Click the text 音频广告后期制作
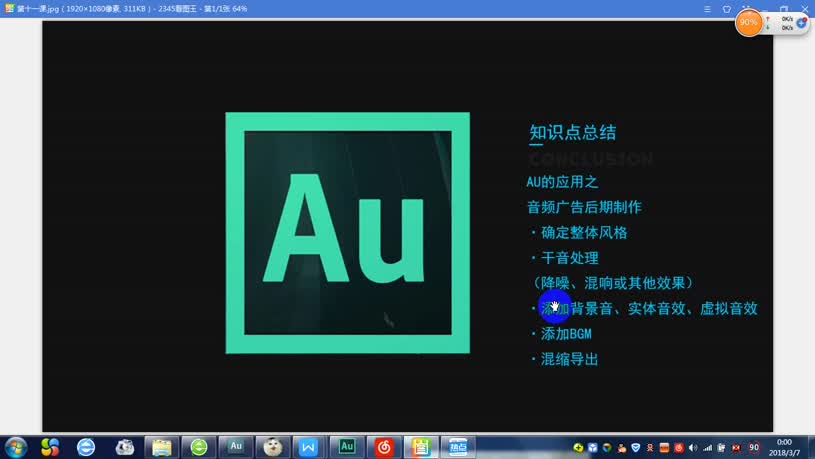Screen dimensions: 815x459 tap(584, 207)
